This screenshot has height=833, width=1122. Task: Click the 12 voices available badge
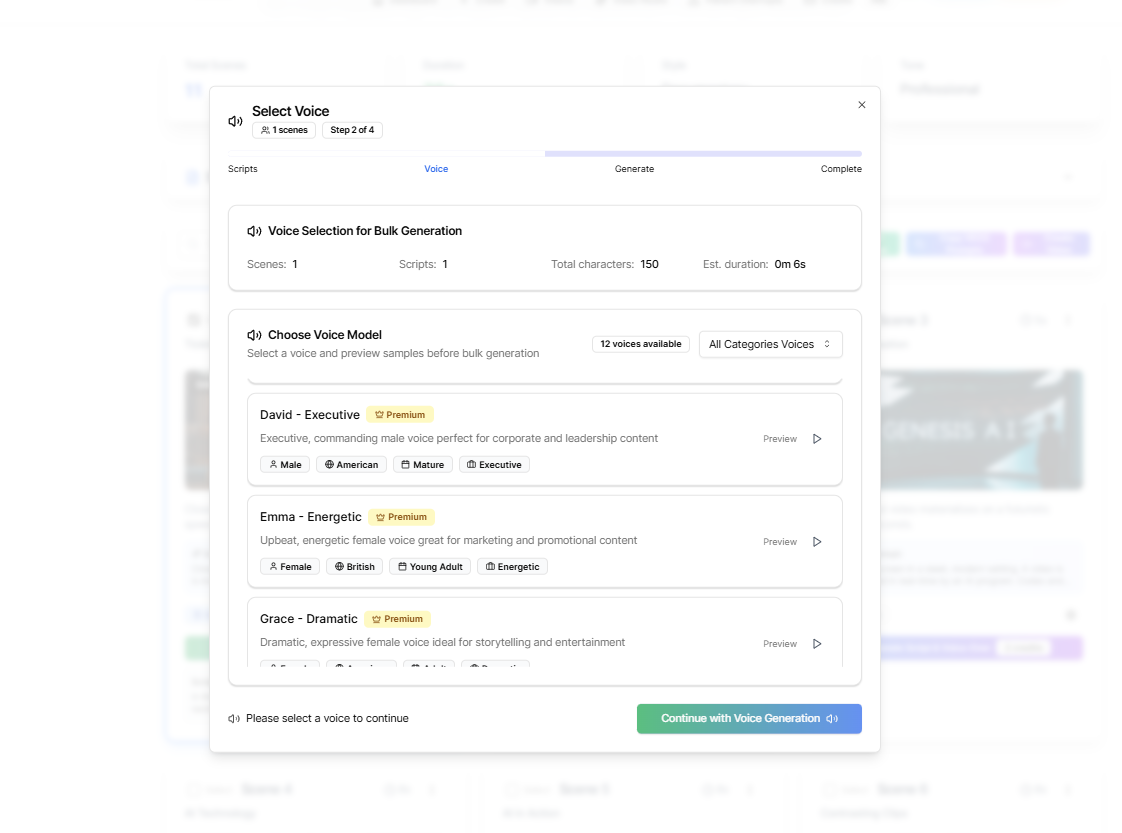click(x=640, y=343)
